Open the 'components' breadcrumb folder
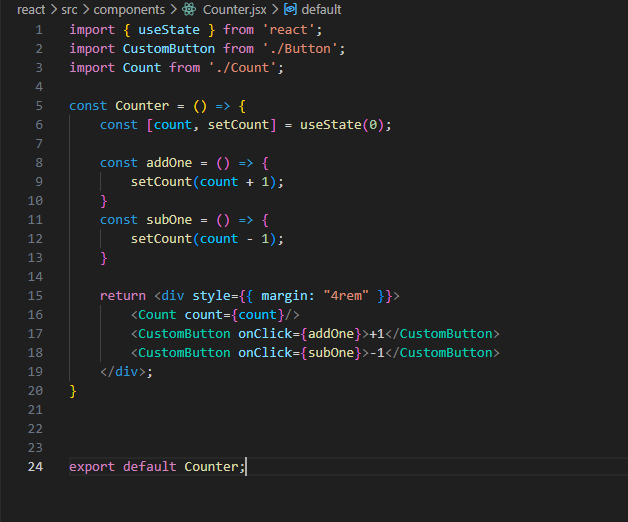Screen dimensions: 628x522 (129, 10)
